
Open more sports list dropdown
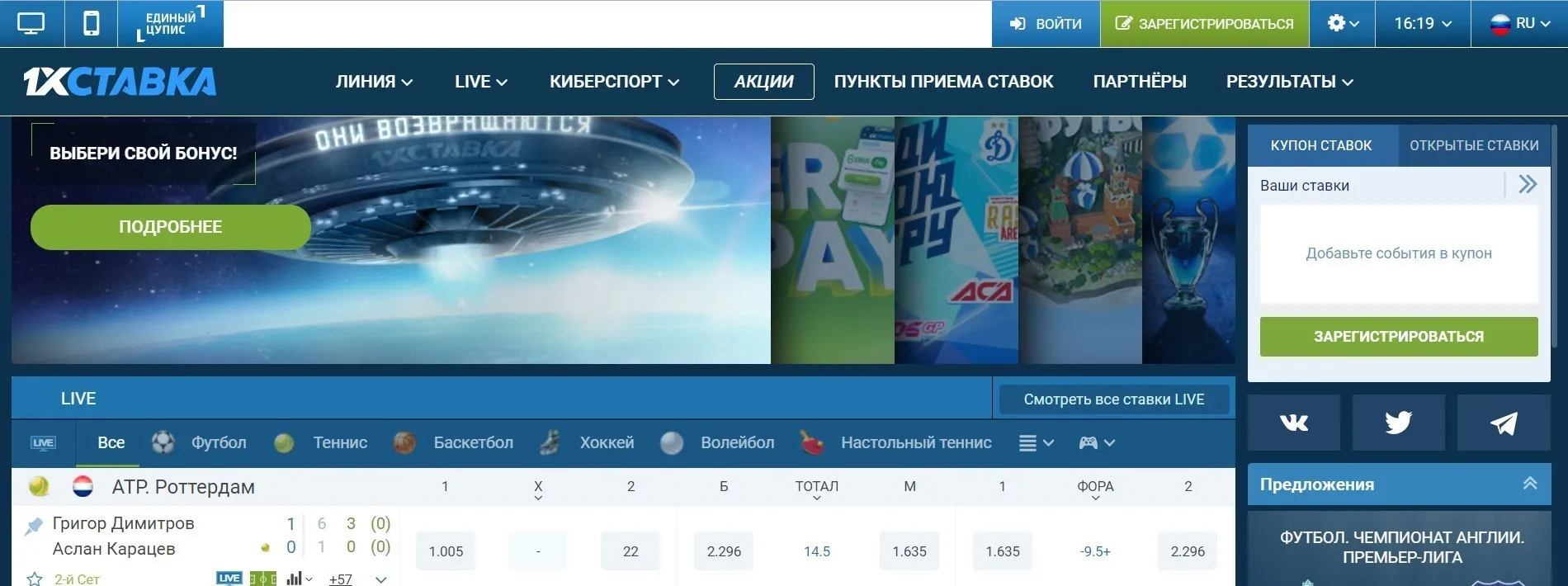point(1037,443)
